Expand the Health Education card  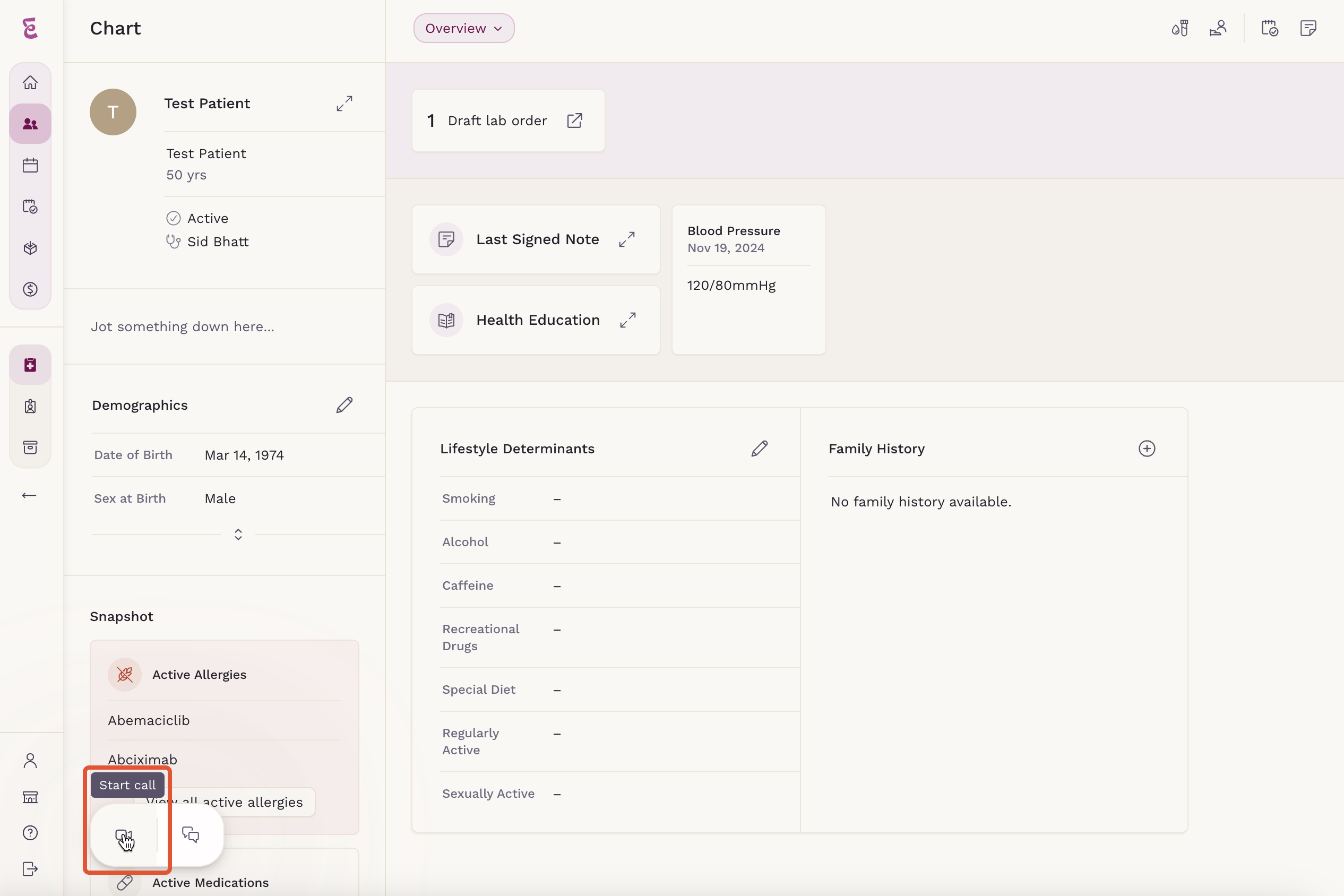click(x=627, y=320)
